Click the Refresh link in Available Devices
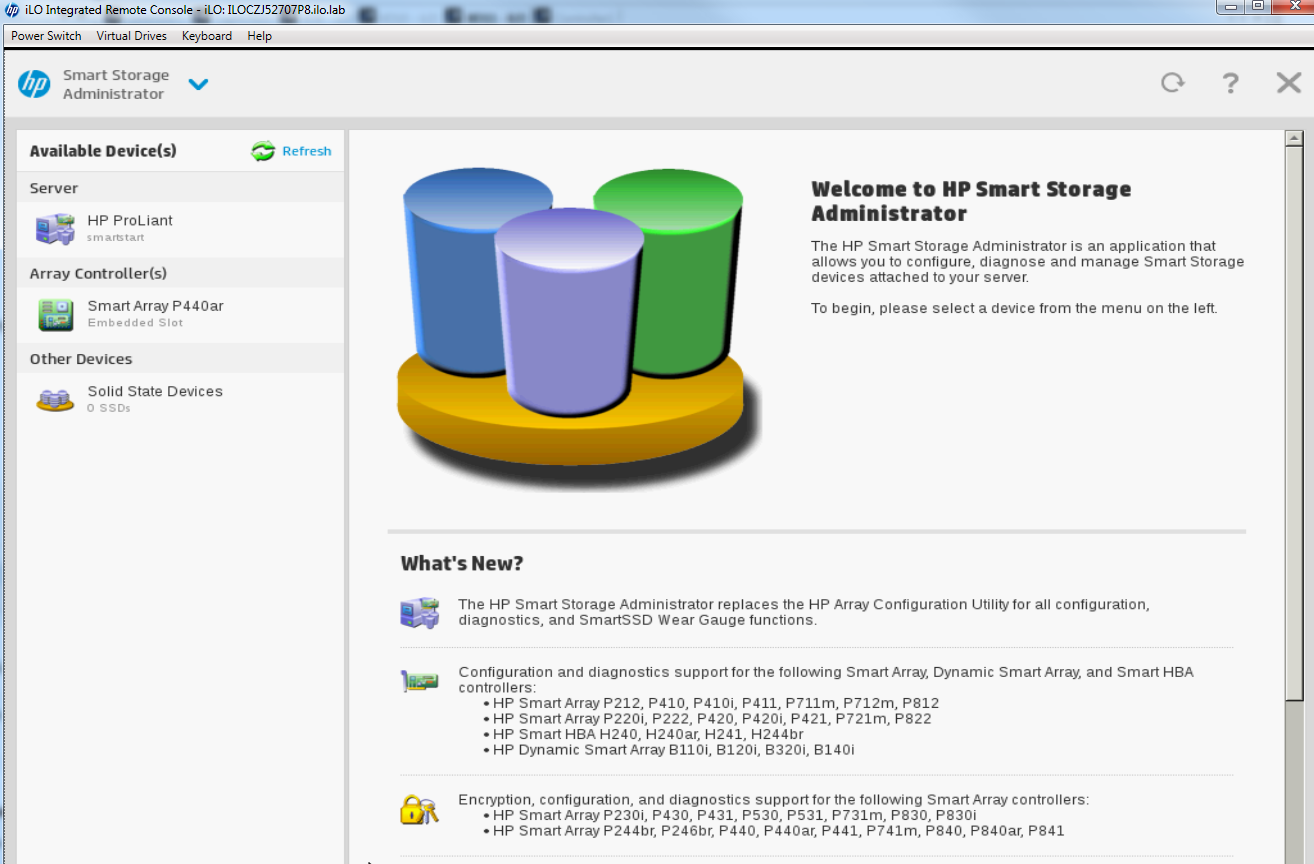1314x864 pixels. pos(306,151)
